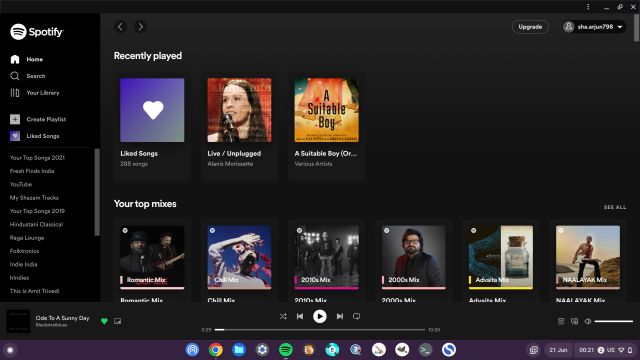Open Chrome from the shelf
This screenshot has width=640, height=360.
[x=216, y=350]
